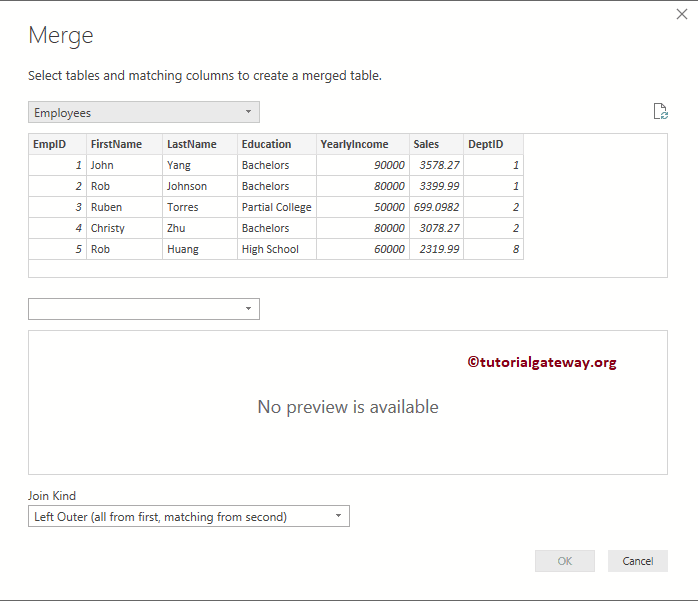Click the FirstName cell John
This screenshot has height=601, width=698.
tap(124, 165)
